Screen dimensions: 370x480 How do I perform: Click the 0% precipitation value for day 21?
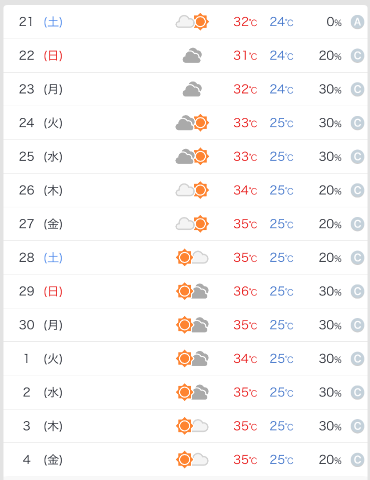[334, 22]
